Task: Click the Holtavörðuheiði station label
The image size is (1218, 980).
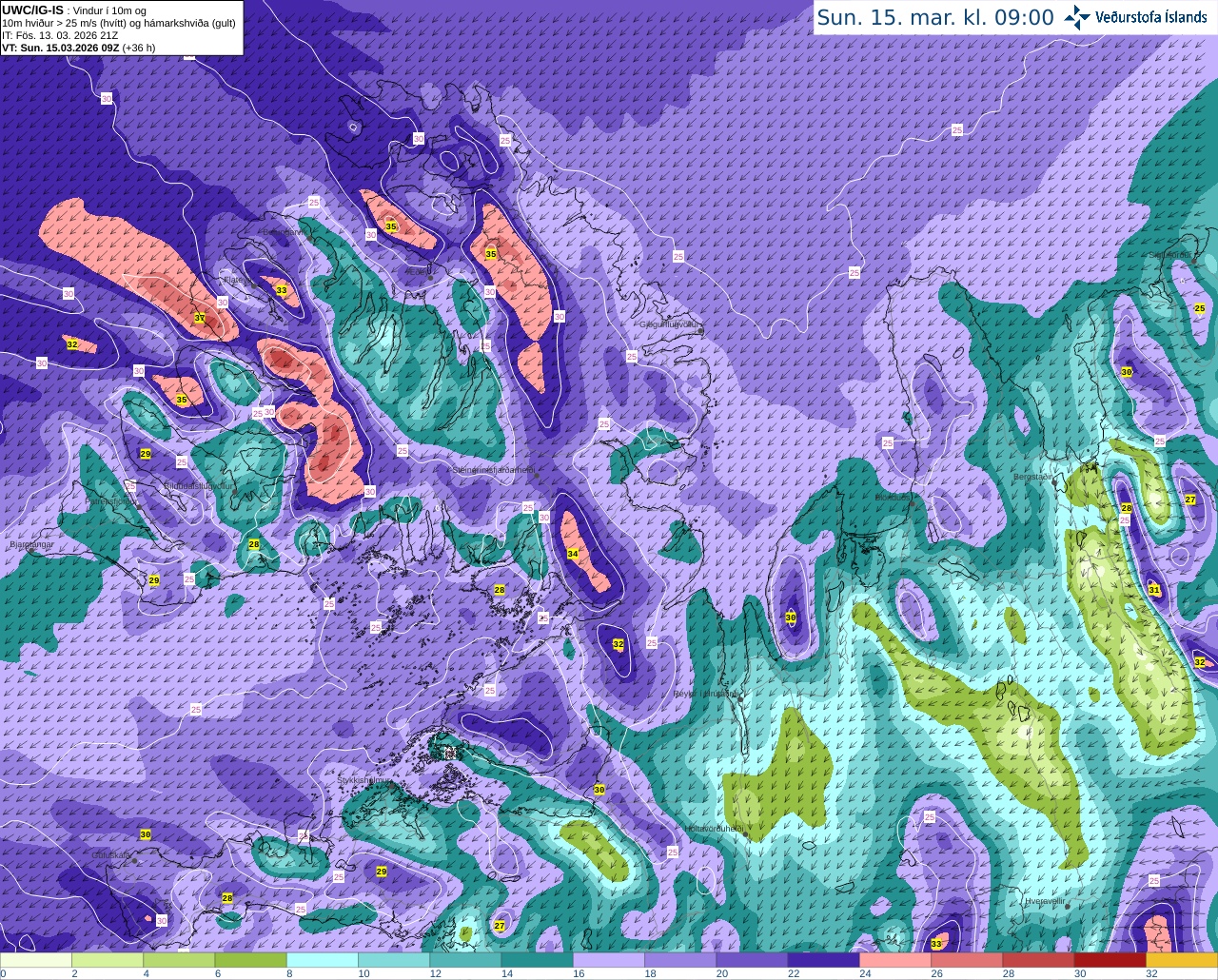Action: point(714,829)
